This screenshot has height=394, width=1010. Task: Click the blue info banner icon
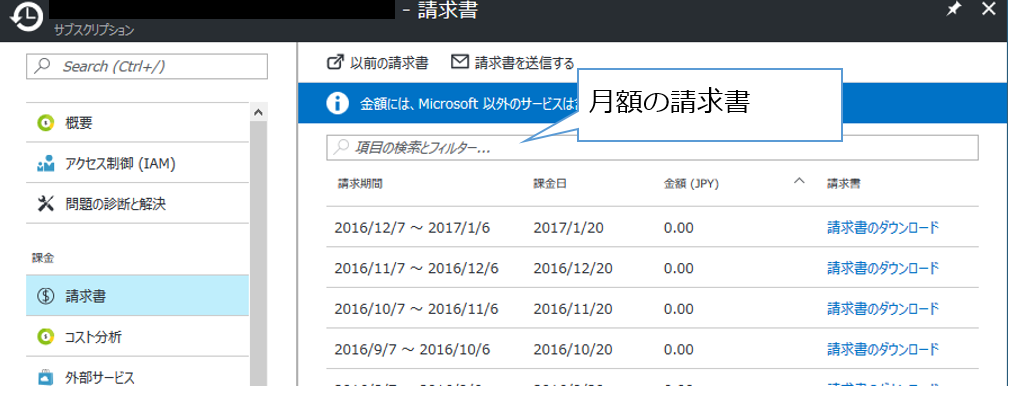click(x=338, y=104)
